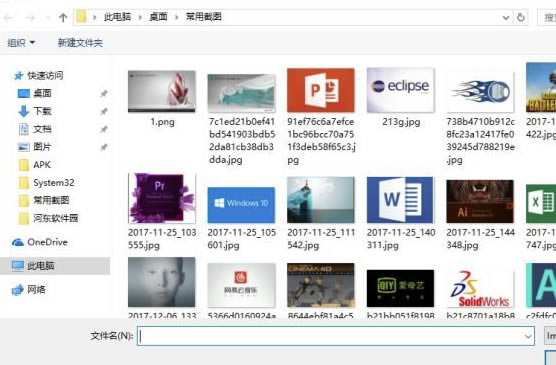Viewport: 556px width, 365px height.
Task: Create folder with 新建文件夹 button
Action: 80,43
